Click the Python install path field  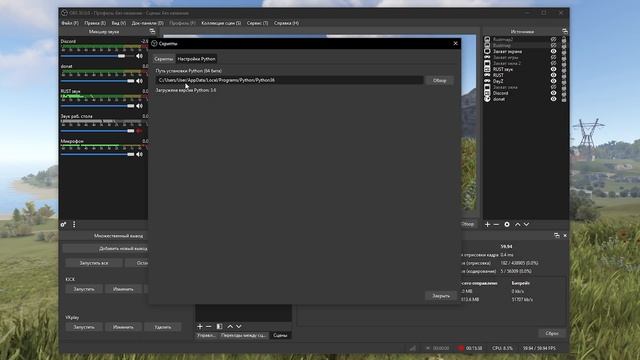point(289,80)
